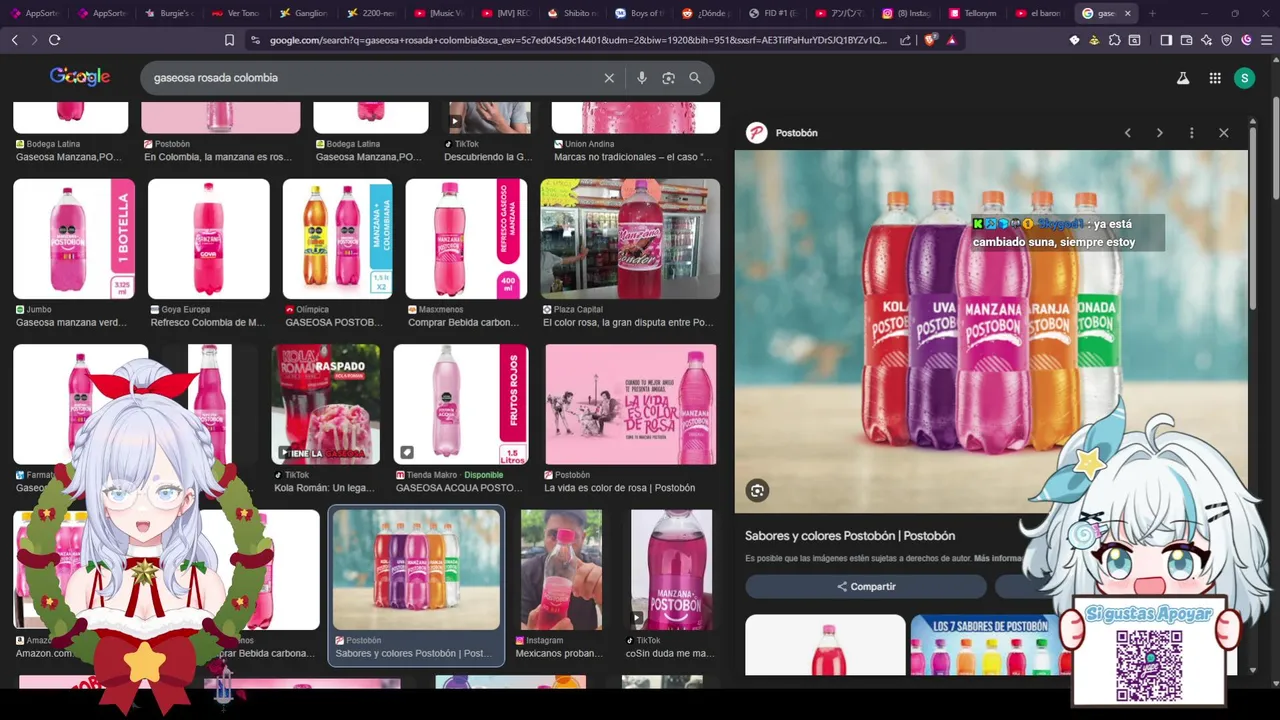Click the share icon in the address bar

[x=905, y=40]
